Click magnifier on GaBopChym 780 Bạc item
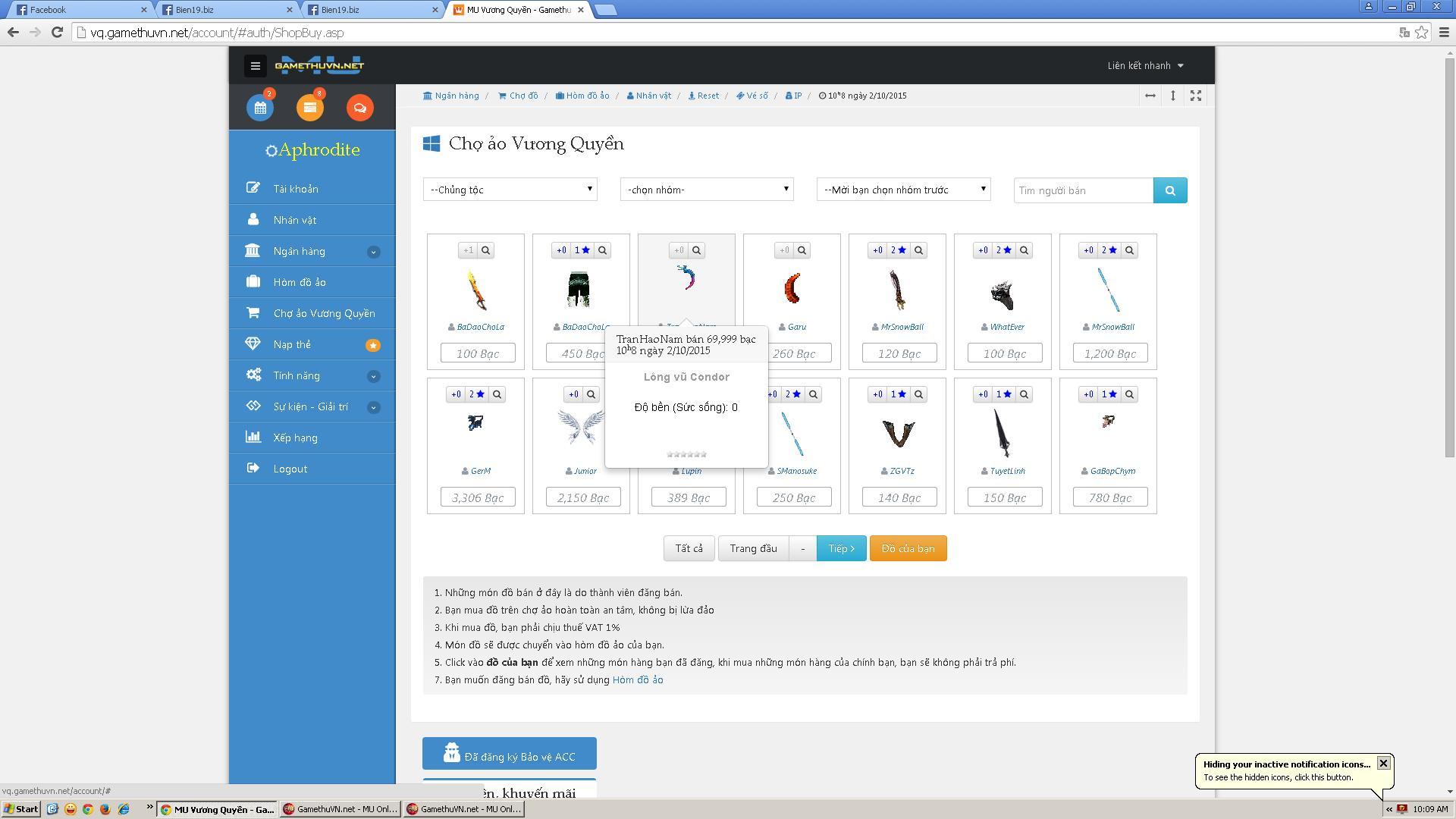1456x819 pixels. coord(1130,394)
